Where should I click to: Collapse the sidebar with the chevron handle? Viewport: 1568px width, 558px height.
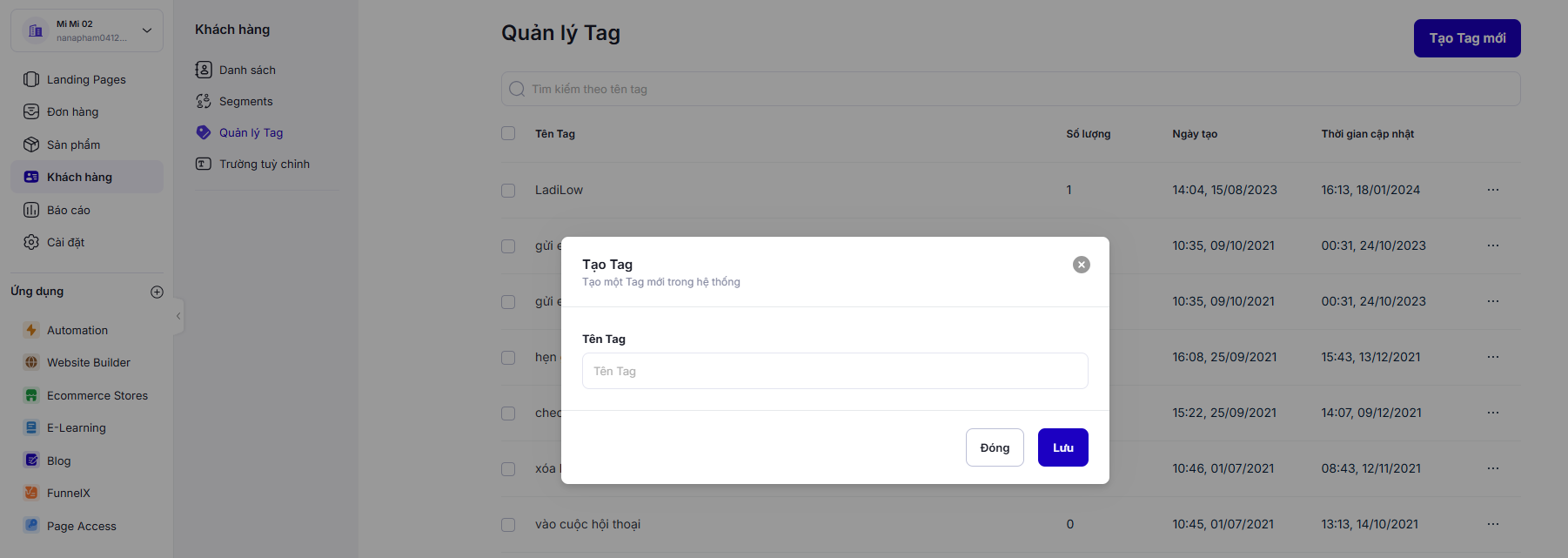[178, 316]
